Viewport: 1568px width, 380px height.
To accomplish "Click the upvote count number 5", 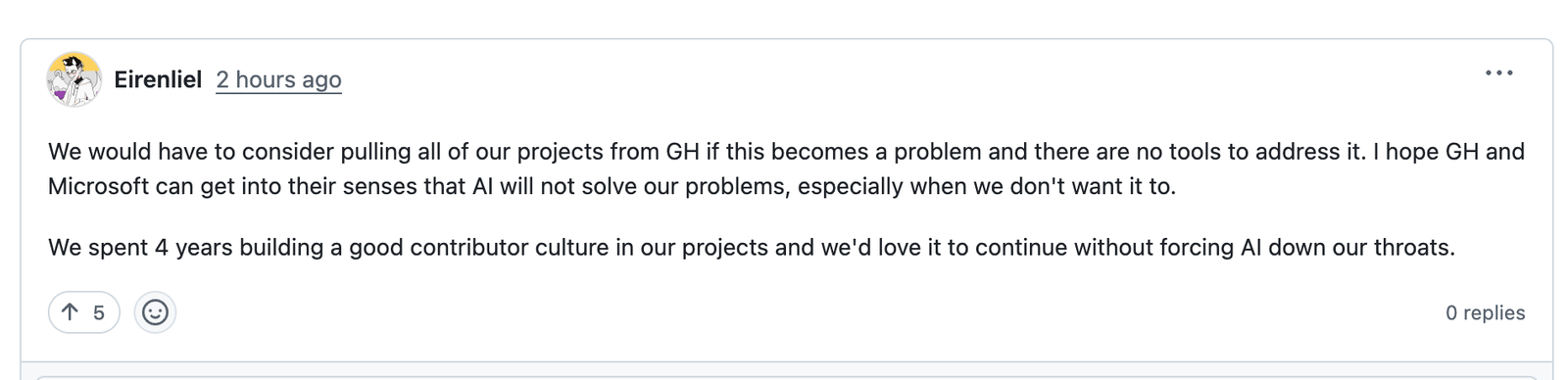I will [x=98, y=312].
